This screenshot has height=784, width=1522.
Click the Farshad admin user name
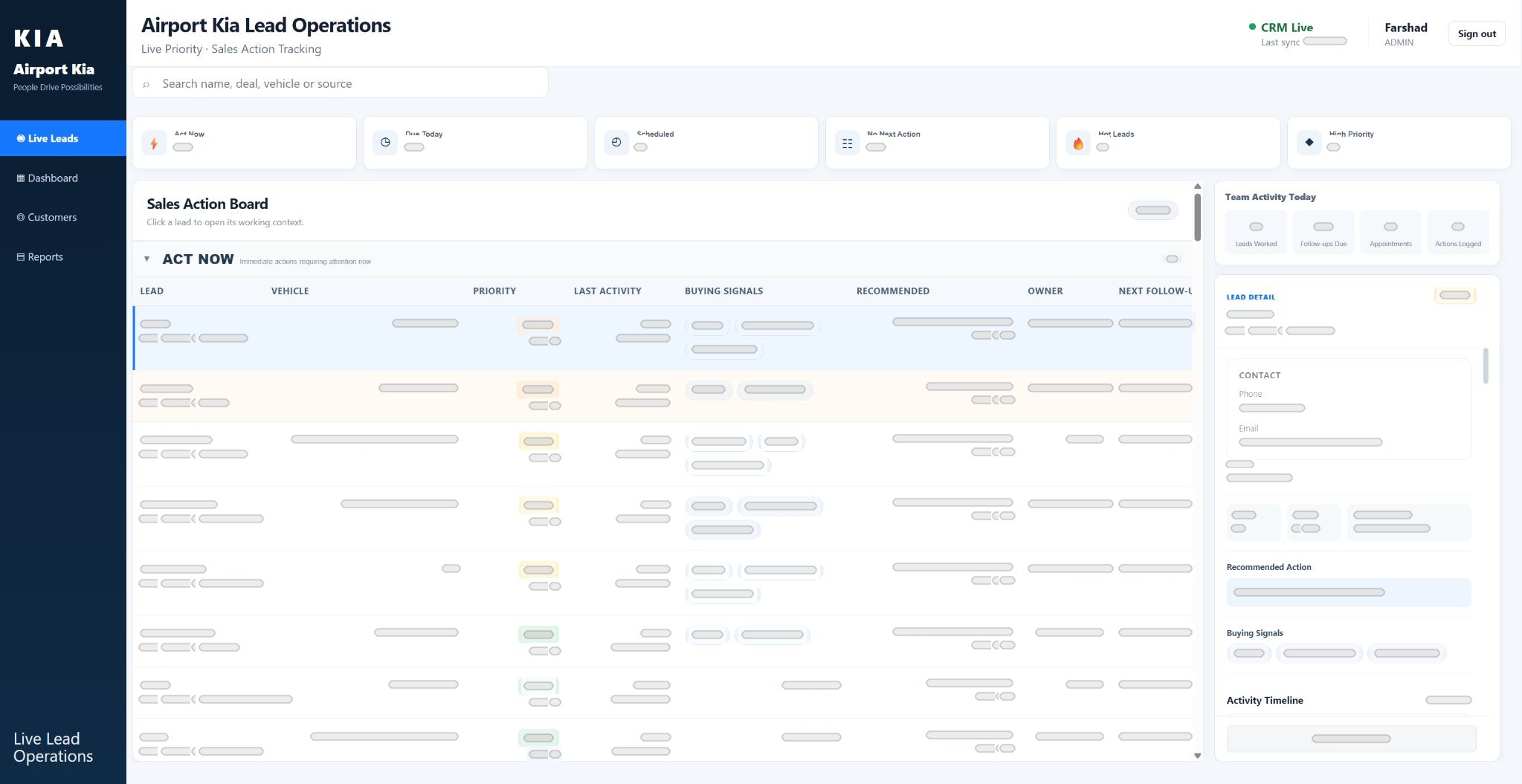pyautogui.click(x=1406, y=27)
